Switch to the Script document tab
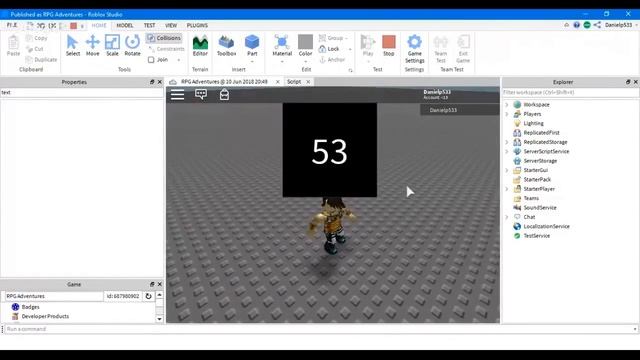The image size is (640, 360). [294, 82]
